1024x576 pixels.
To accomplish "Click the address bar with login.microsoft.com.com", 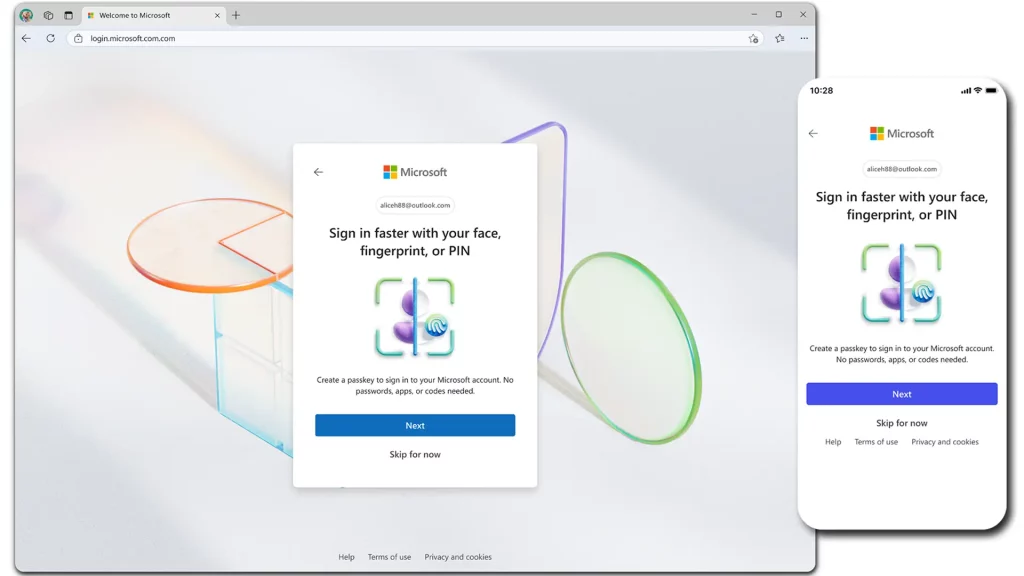I will pos(415,39).
